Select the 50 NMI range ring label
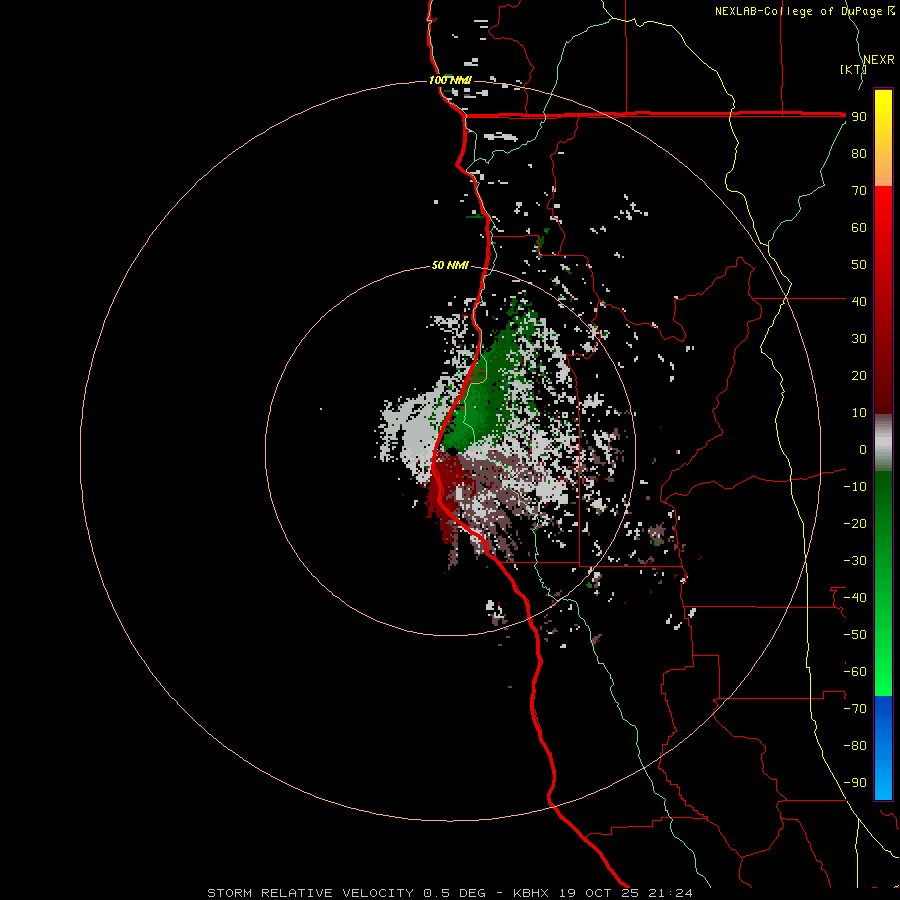Viewport: 900px width, 900px height. (450, 265)
